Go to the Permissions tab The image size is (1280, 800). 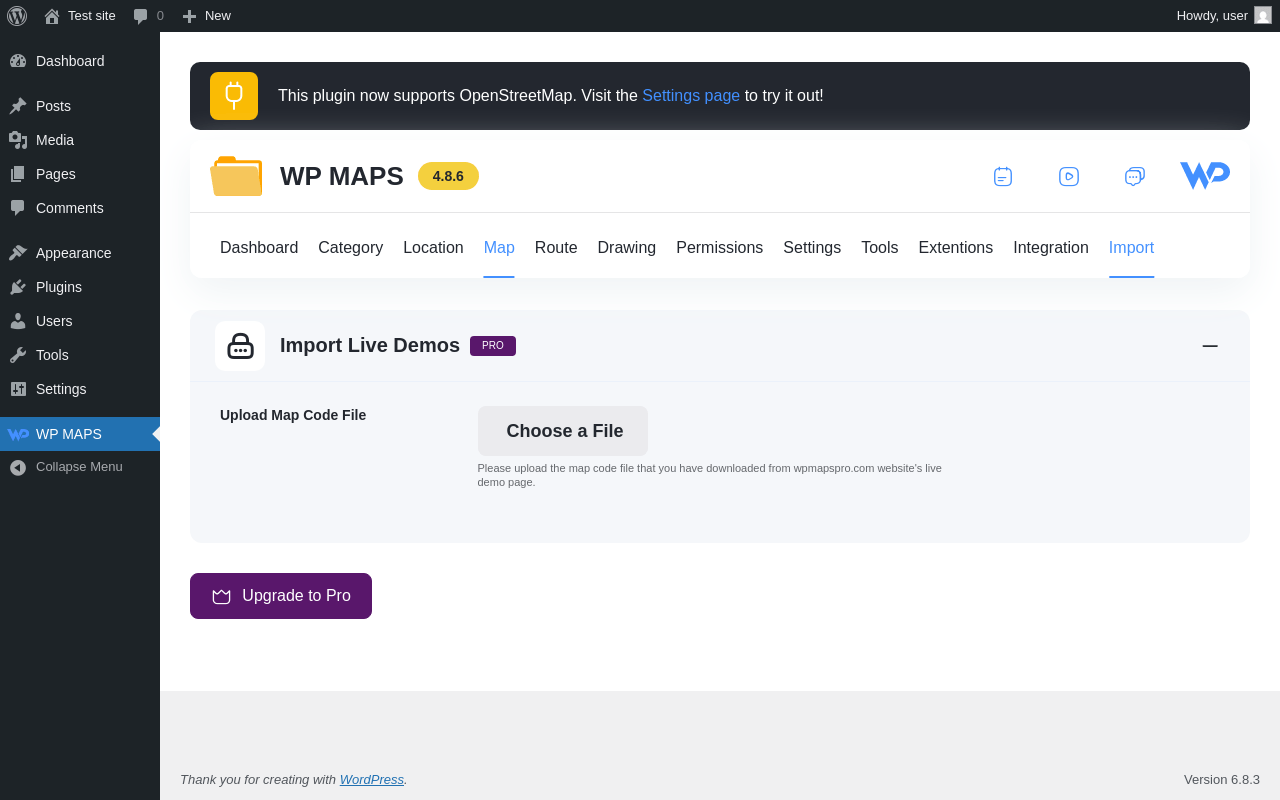tap(719, 248)
